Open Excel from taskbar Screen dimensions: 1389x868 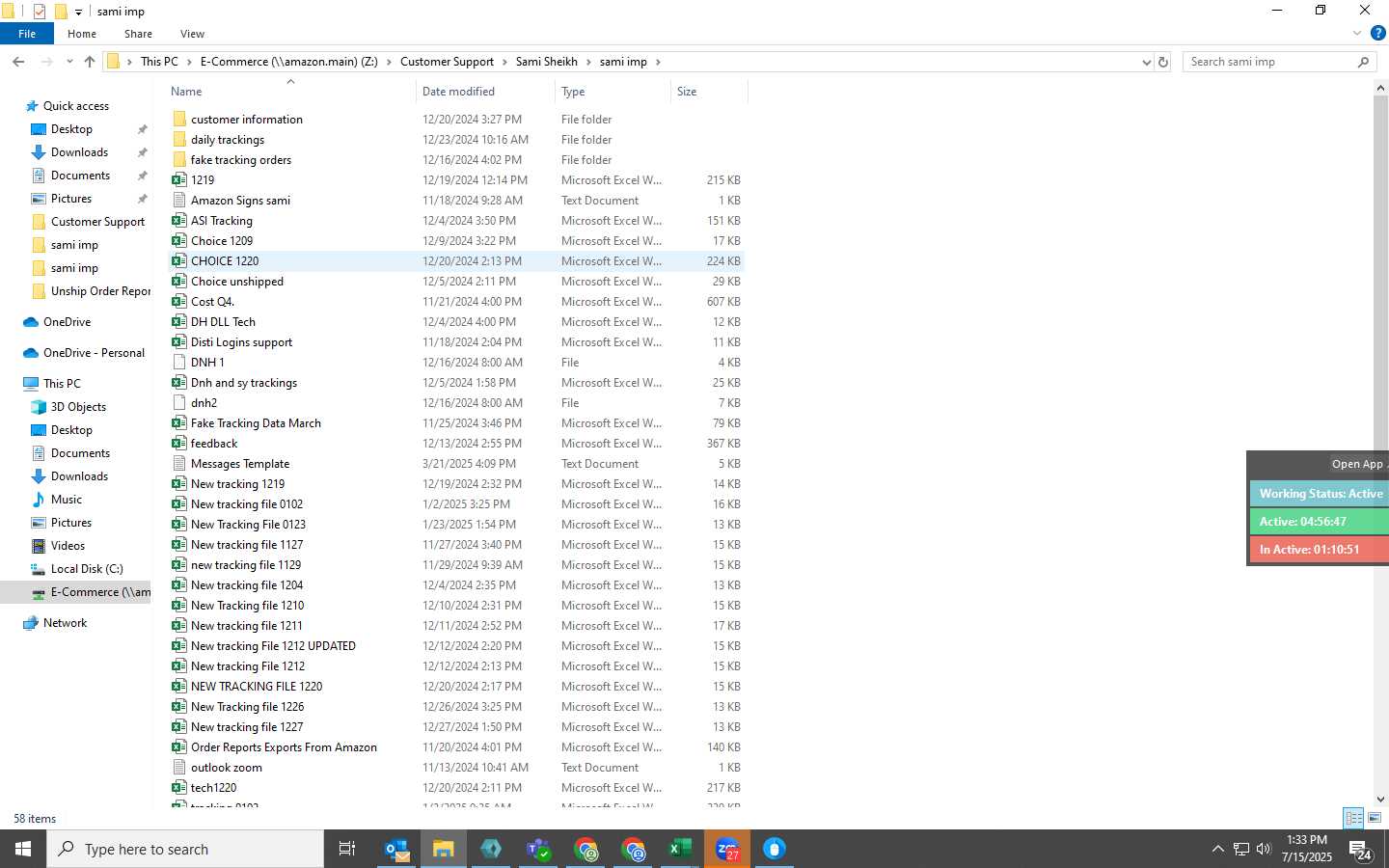[x=680, y=849]
